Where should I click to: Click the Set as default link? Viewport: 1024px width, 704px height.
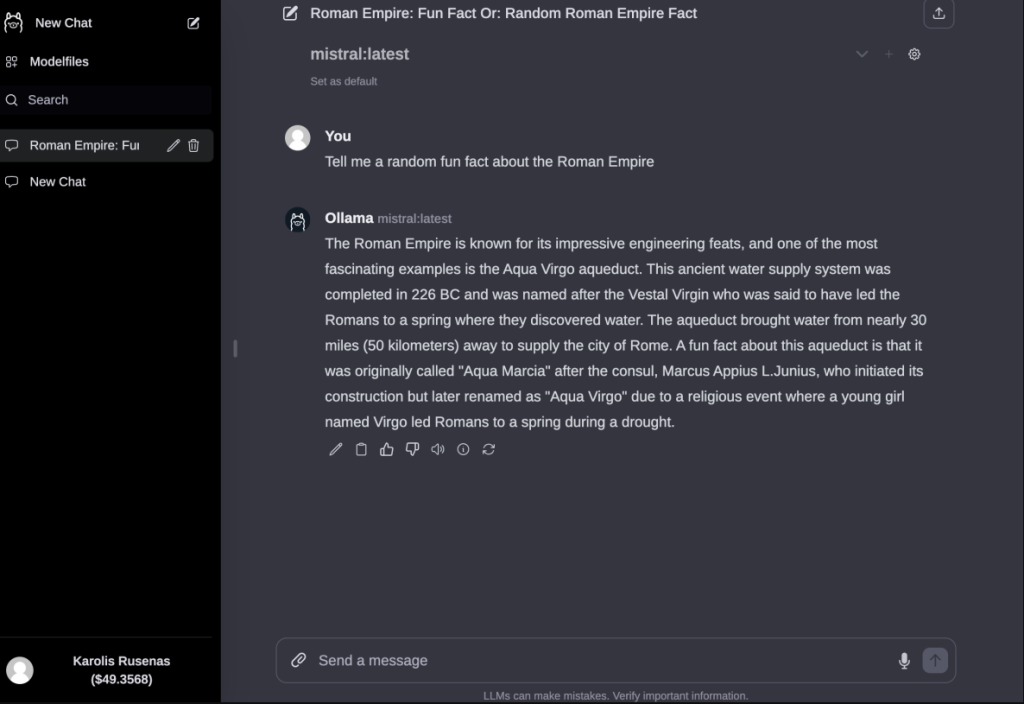[344, 82]
